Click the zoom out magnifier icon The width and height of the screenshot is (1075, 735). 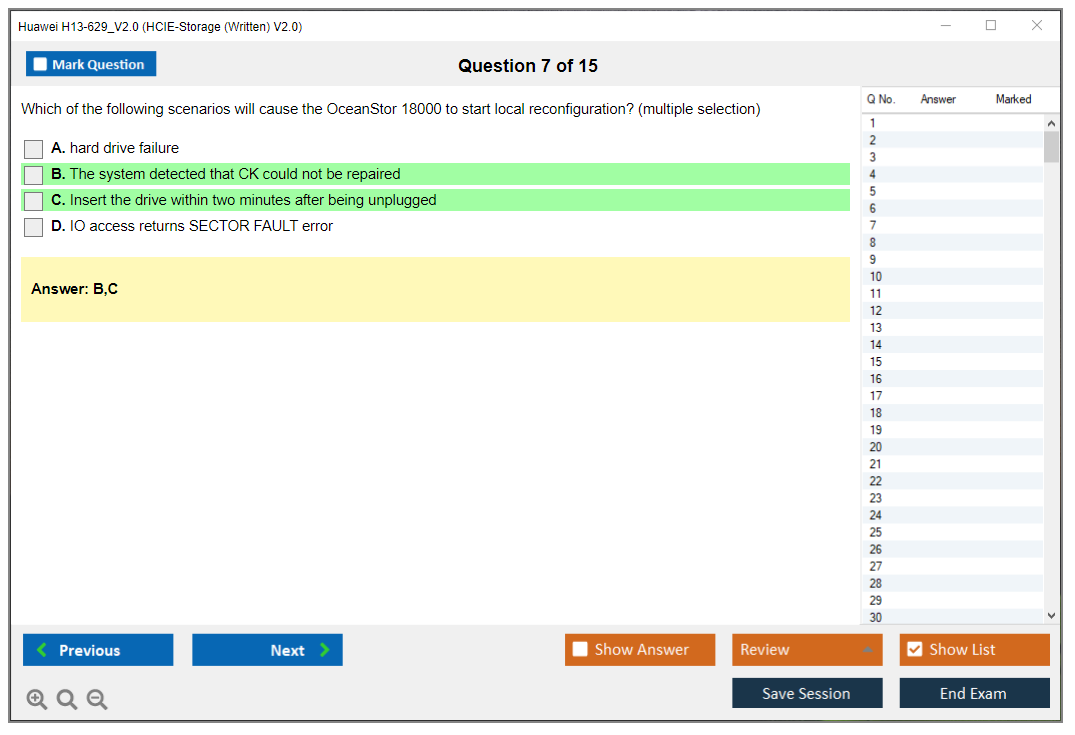(97, 700)
